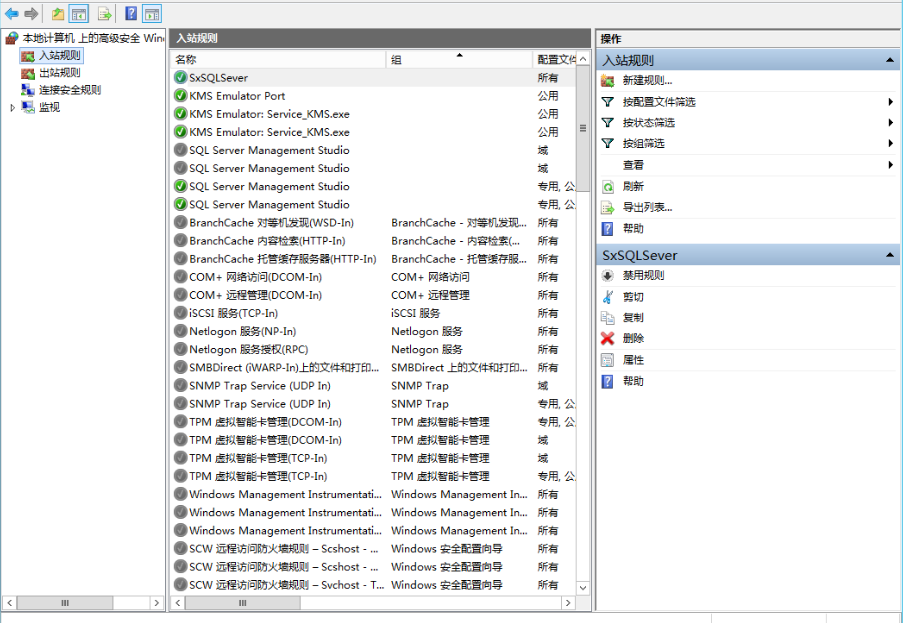This screenshot has height=623, width=903.
Task: Select BranchCache 内容检索(HTTP-In) rule
Action: click(x=267, y=241)
